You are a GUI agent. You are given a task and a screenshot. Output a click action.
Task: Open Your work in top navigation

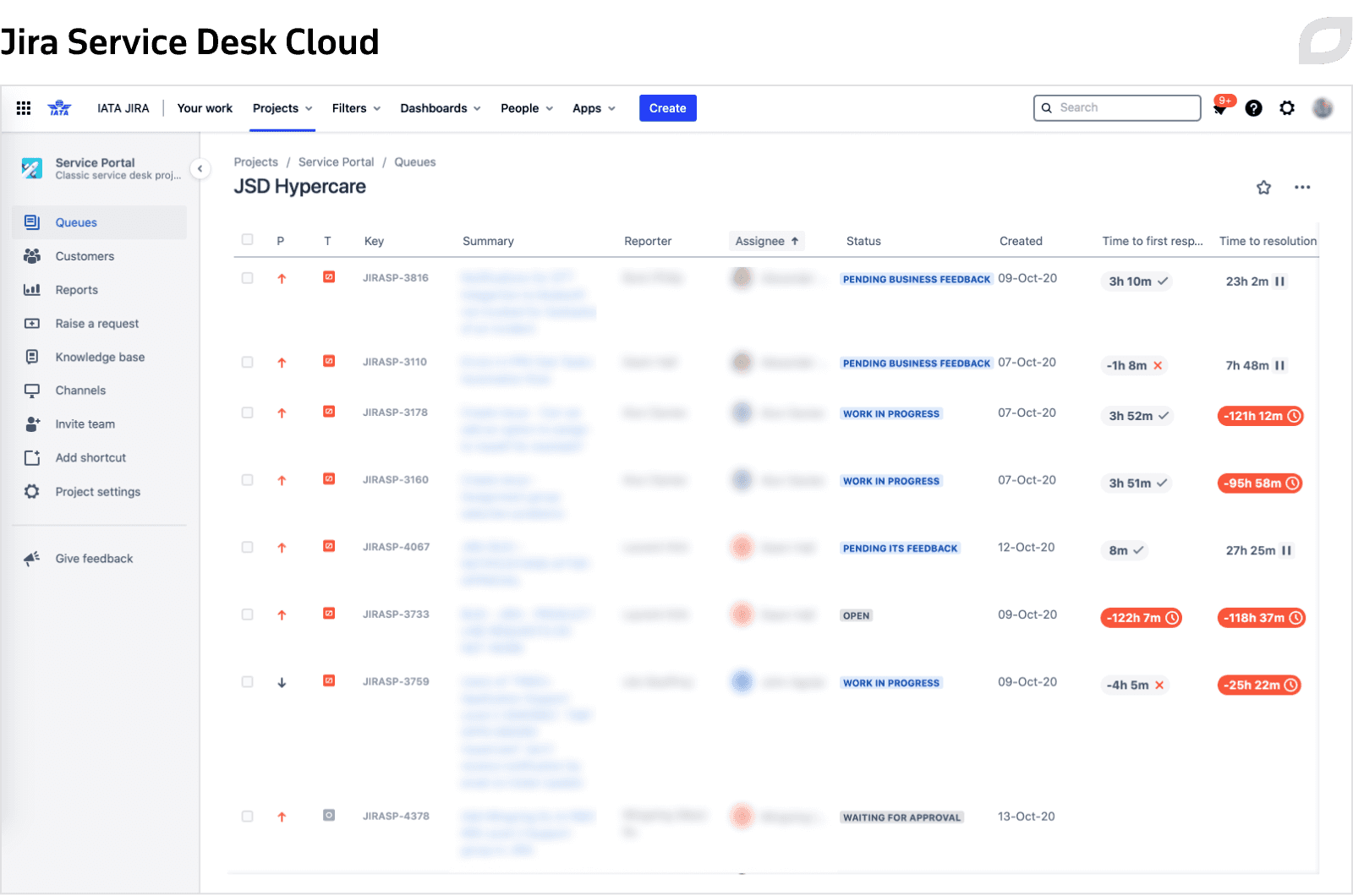coord(205,108)
